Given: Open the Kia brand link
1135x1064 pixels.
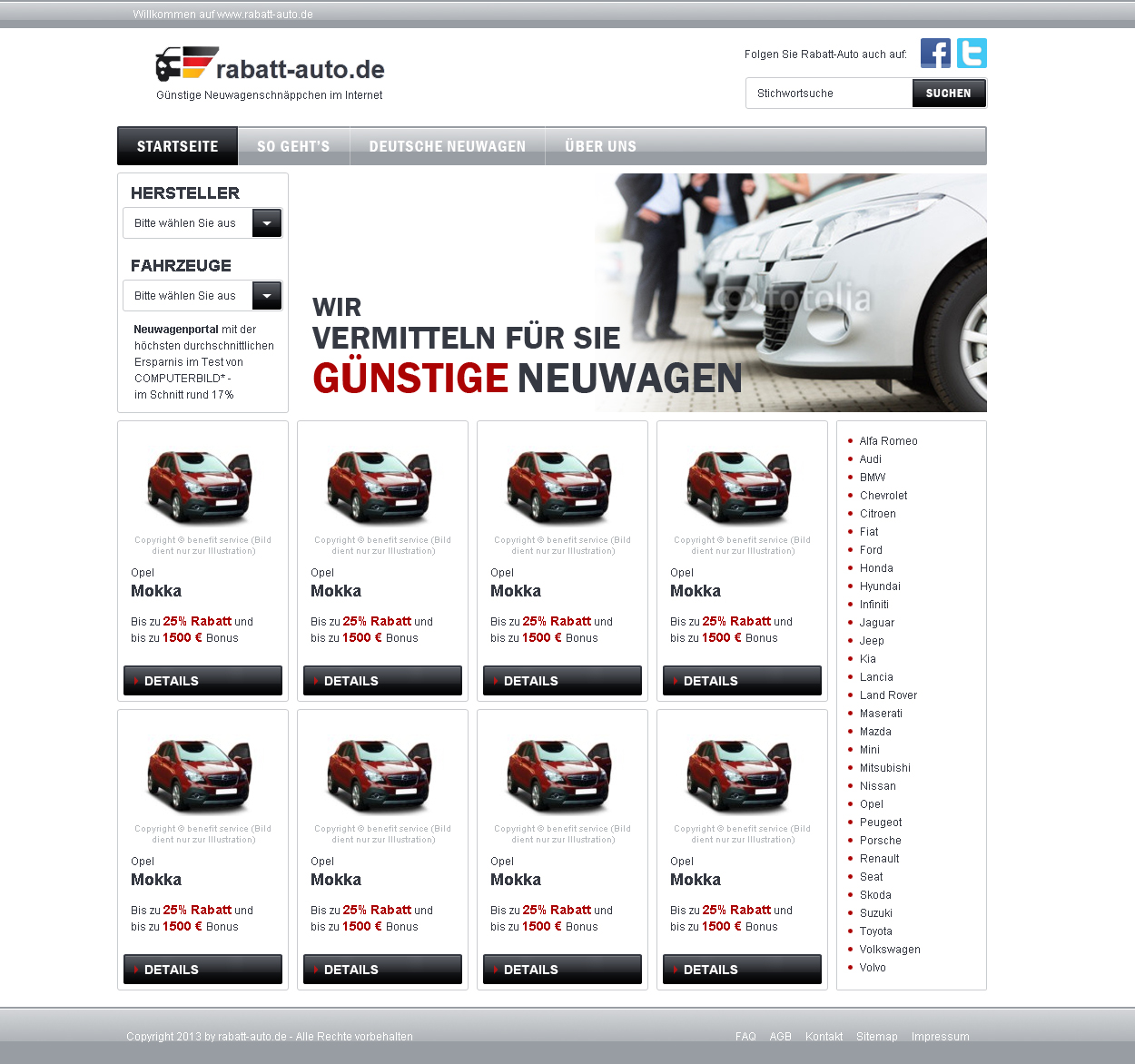Looking at the screenshot, I should click(x=868, y=659).
